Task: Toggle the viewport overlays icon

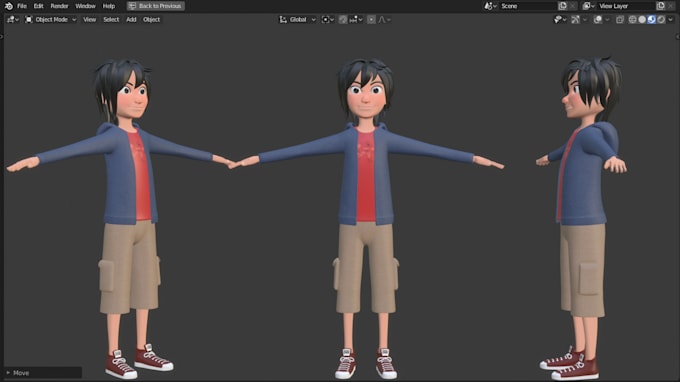Action: 598,20
